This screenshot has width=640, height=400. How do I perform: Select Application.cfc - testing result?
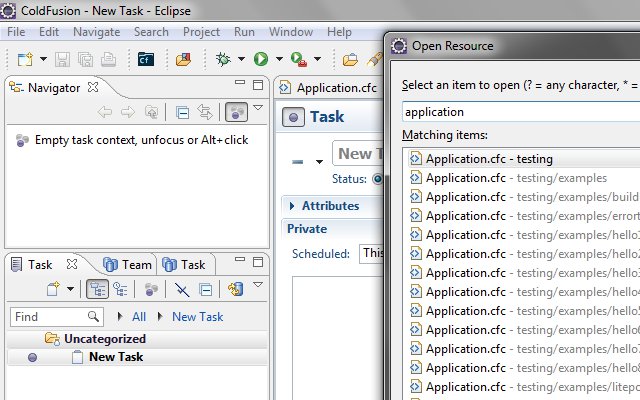(524, 159)
